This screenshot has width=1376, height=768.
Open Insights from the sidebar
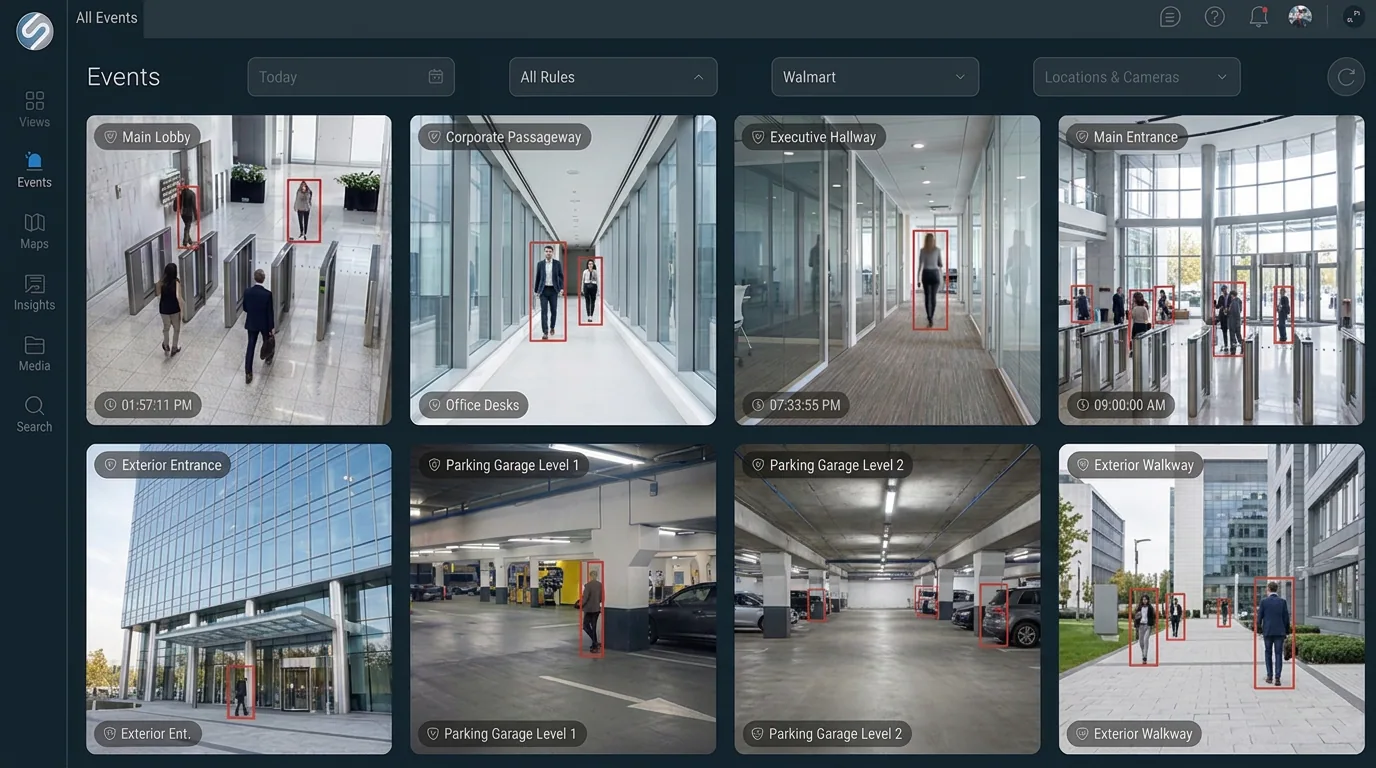coord(34,292)
